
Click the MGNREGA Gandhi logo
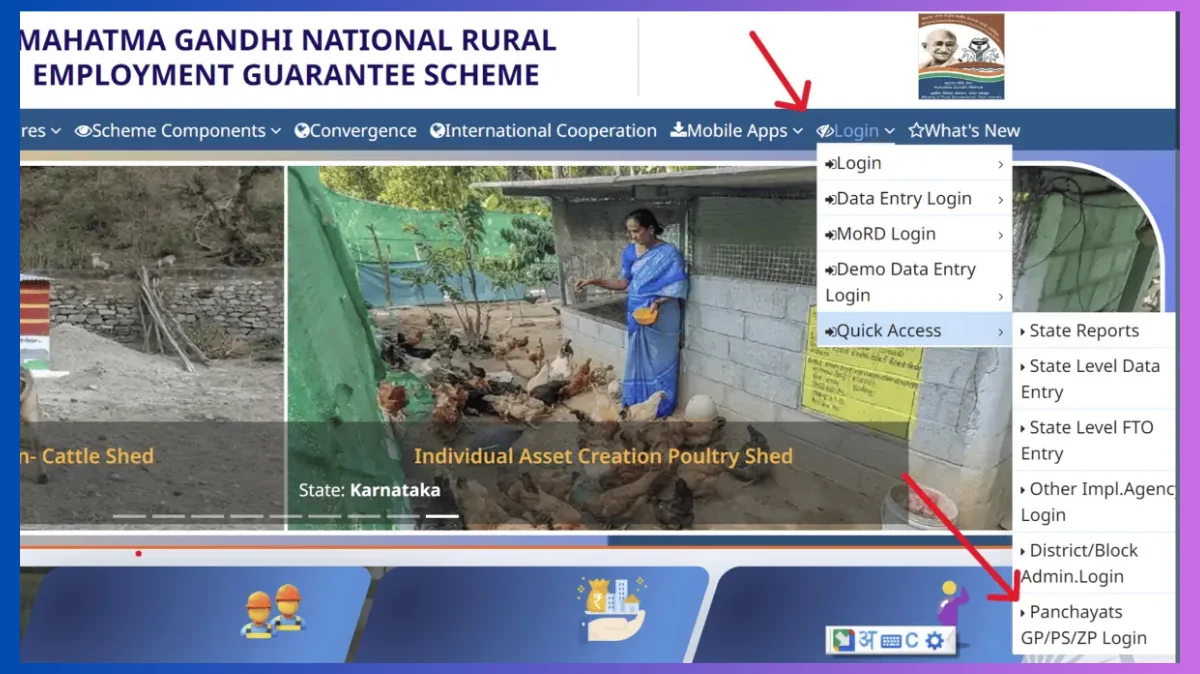(960, 55)
